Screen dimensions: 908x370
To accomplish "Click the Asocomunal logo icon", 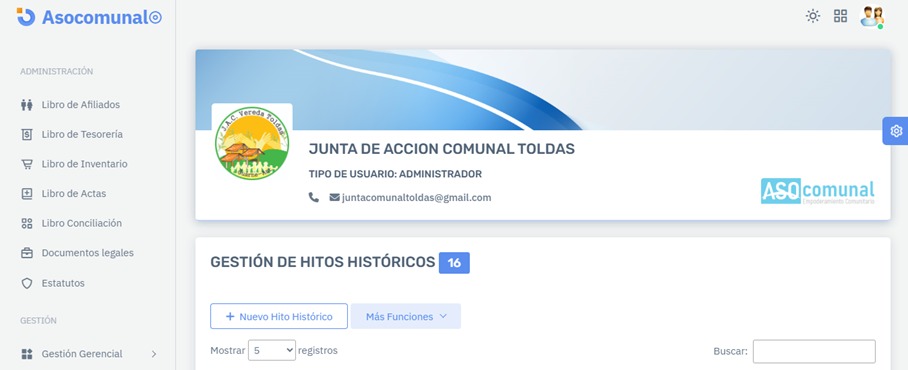I will pos(25,17).
